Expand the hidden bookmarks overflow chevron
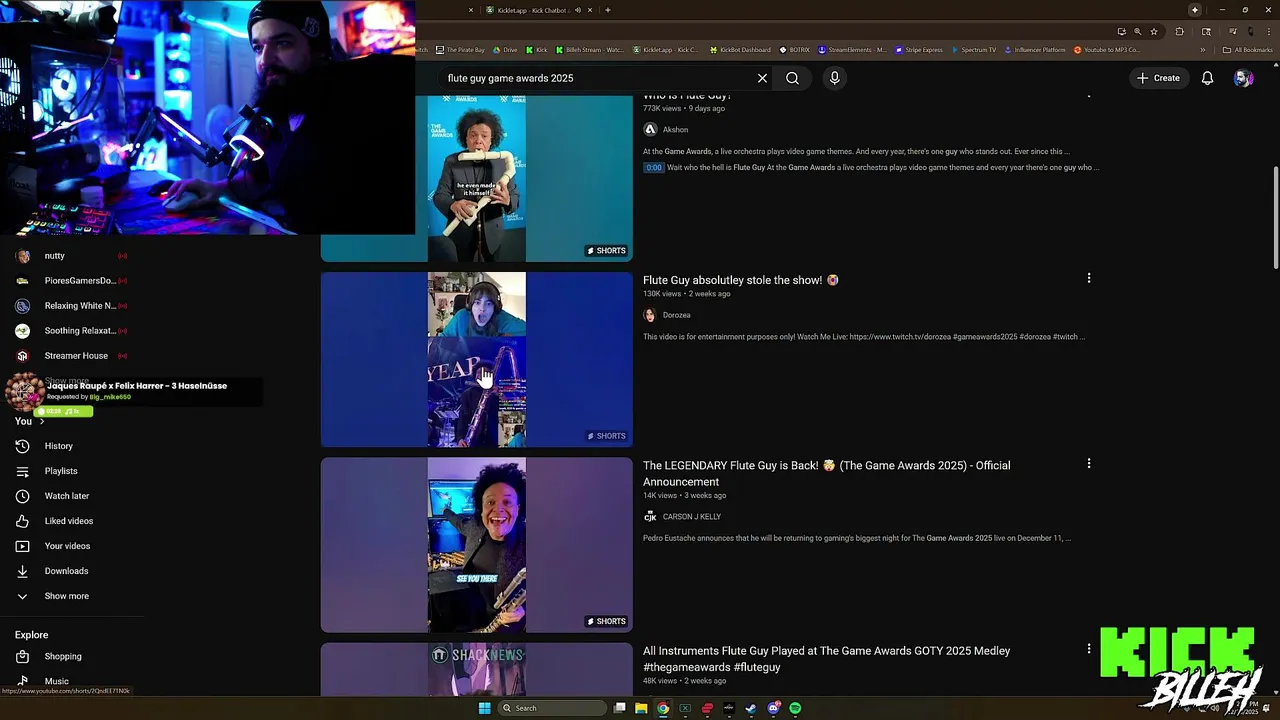The width and height of the screenshot is (1280, 720). tap(1203, 50)
